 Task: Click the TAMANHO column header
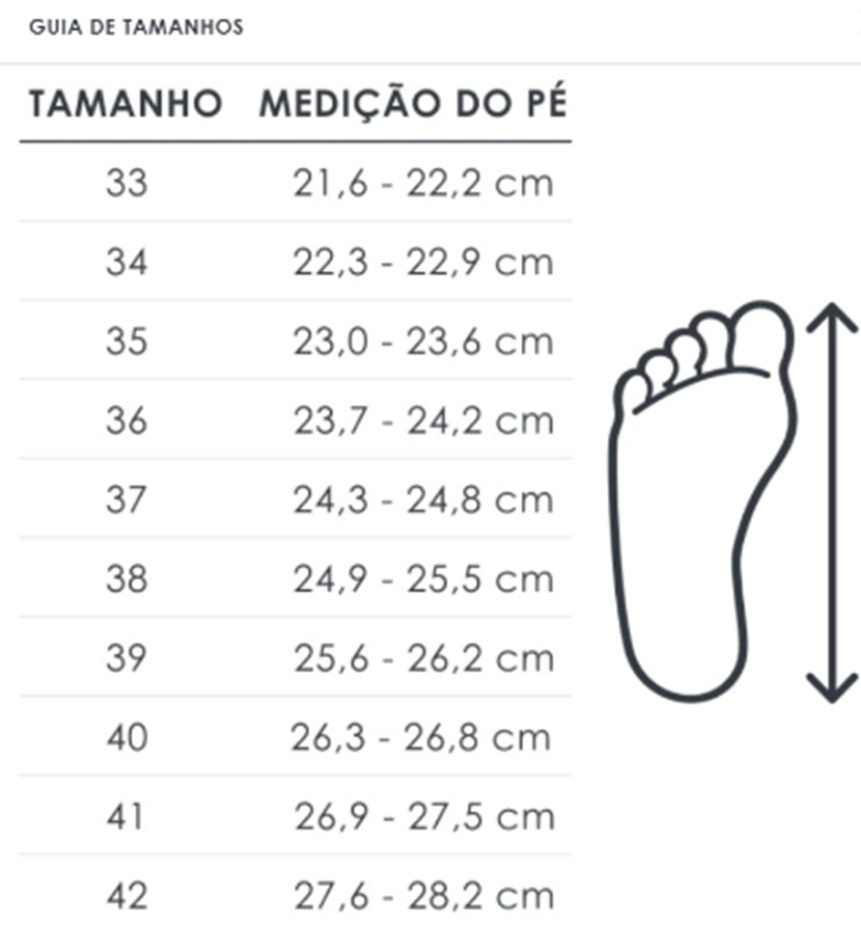click(x=126, y=103)
